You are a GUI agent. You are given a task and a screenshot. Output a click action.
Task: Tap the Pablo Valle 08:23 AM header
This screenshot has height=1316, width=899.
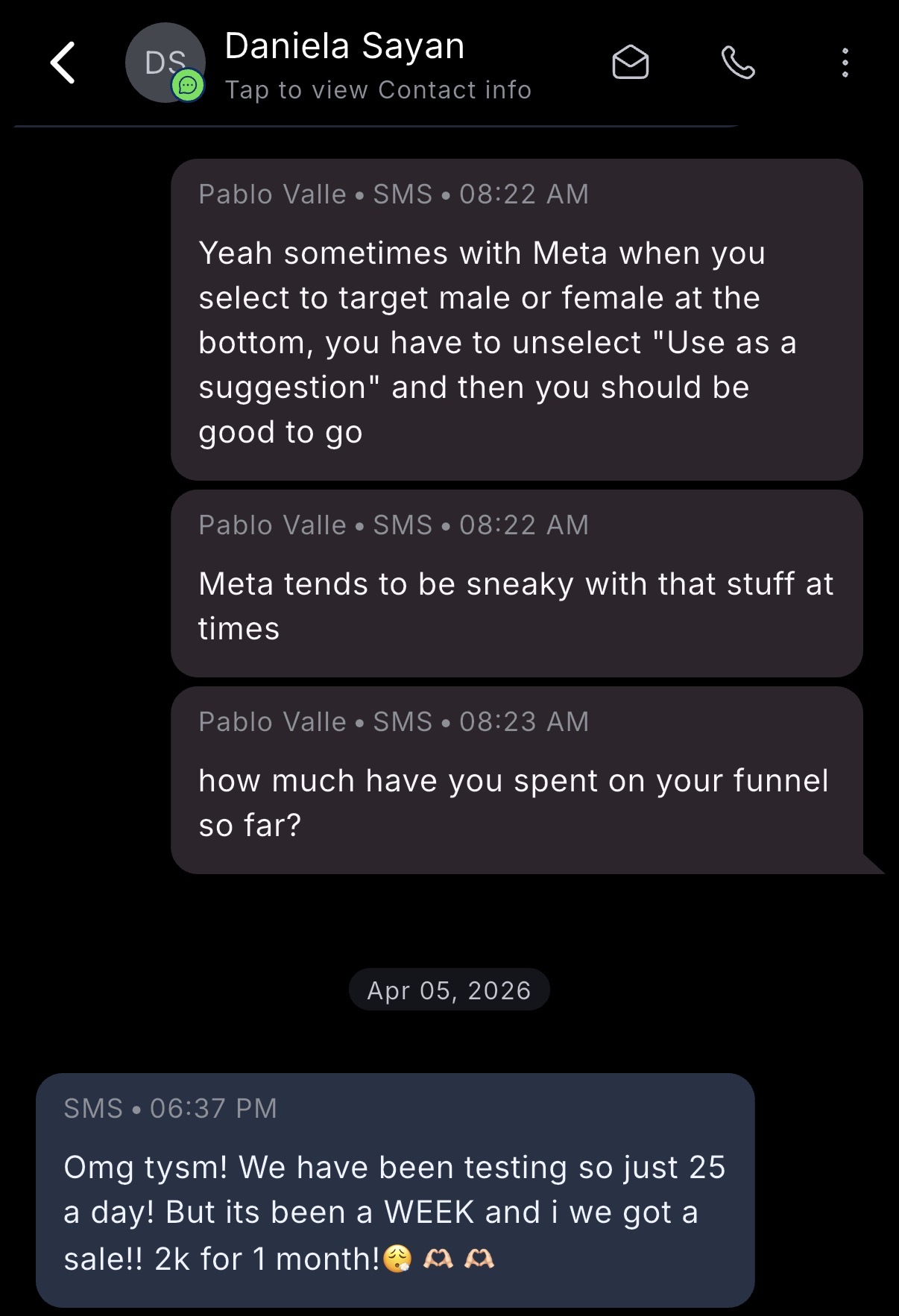coord(394,722)
